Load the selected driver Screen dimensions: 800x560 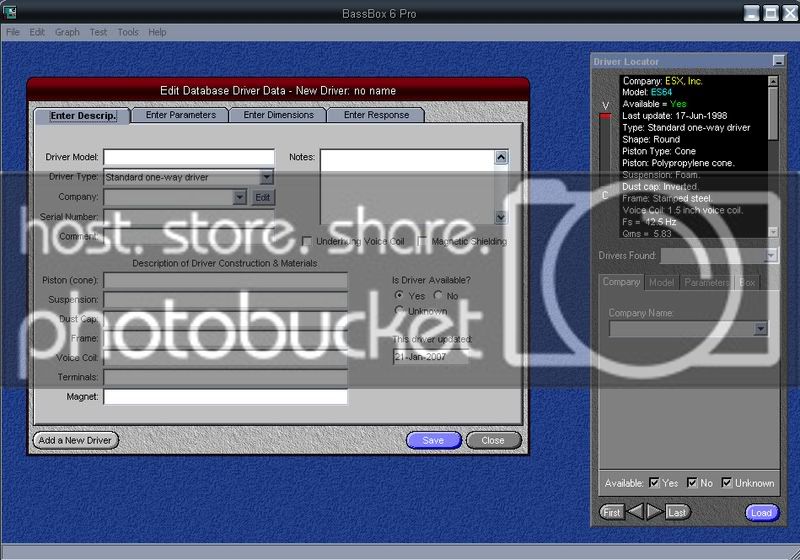762,513
